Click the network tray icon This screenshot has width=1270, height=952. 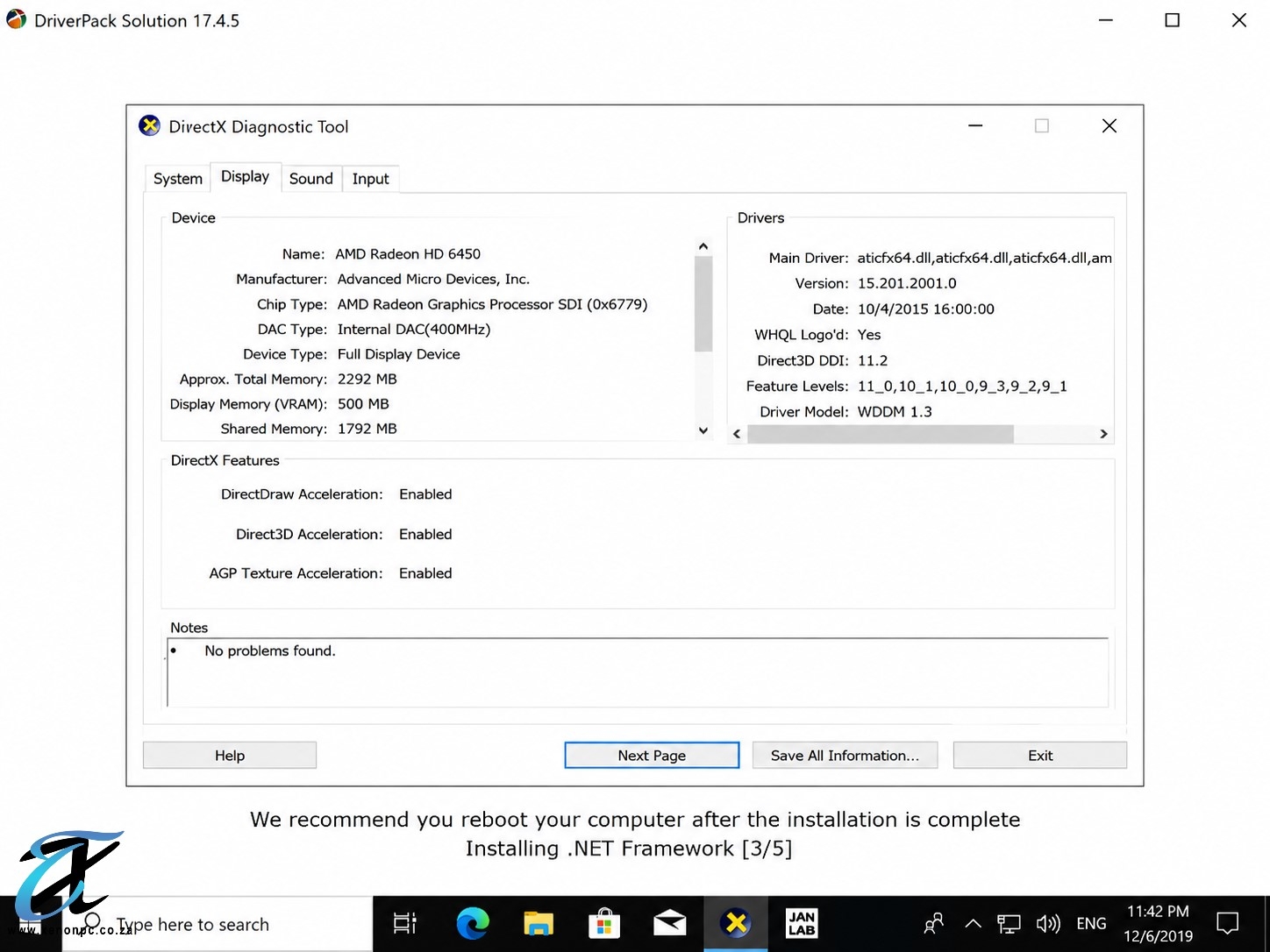coord(1010,924)
